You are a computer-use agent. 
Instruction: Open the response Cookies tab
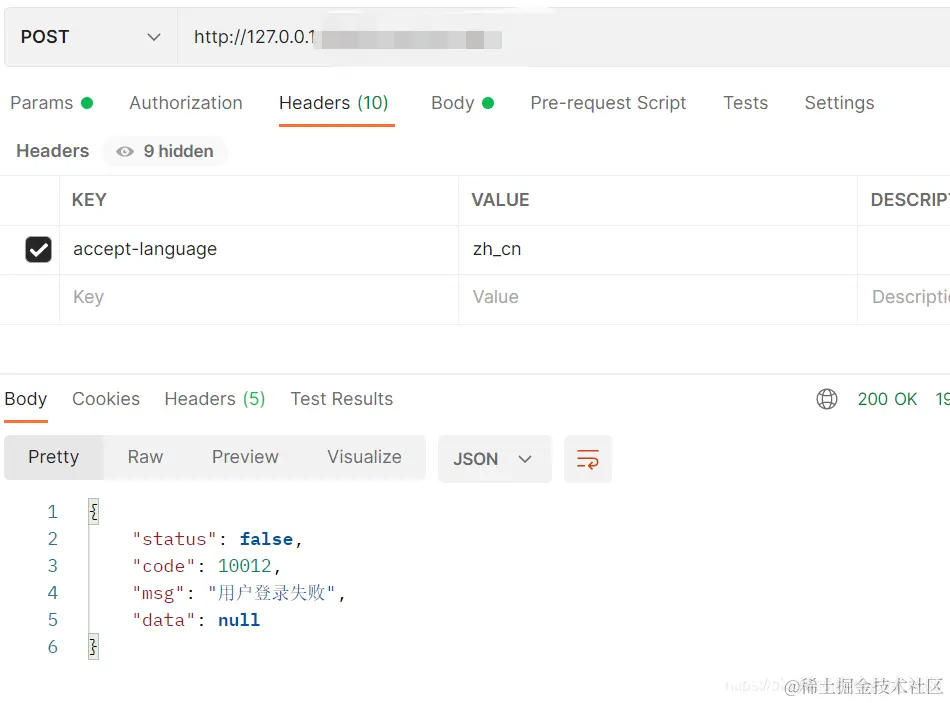pos(106,399)
